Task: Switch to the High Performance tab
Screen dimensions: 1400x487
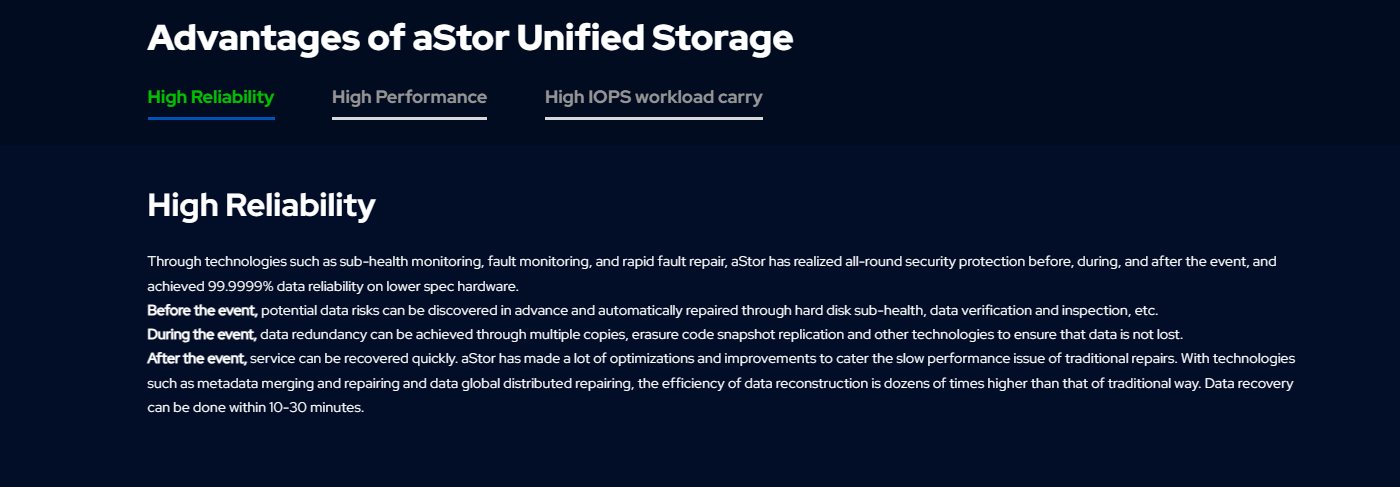Action: coord(409,97)
